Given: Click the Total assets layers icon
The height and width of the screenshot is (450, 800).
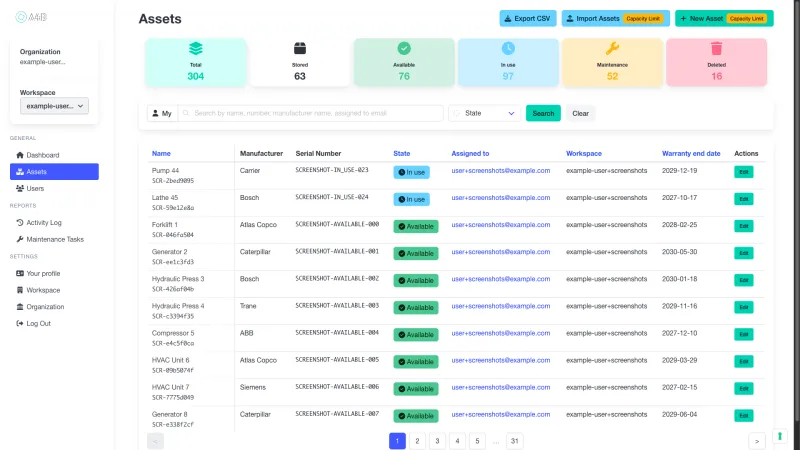Looking at the screenshot, I should (195, 48).
